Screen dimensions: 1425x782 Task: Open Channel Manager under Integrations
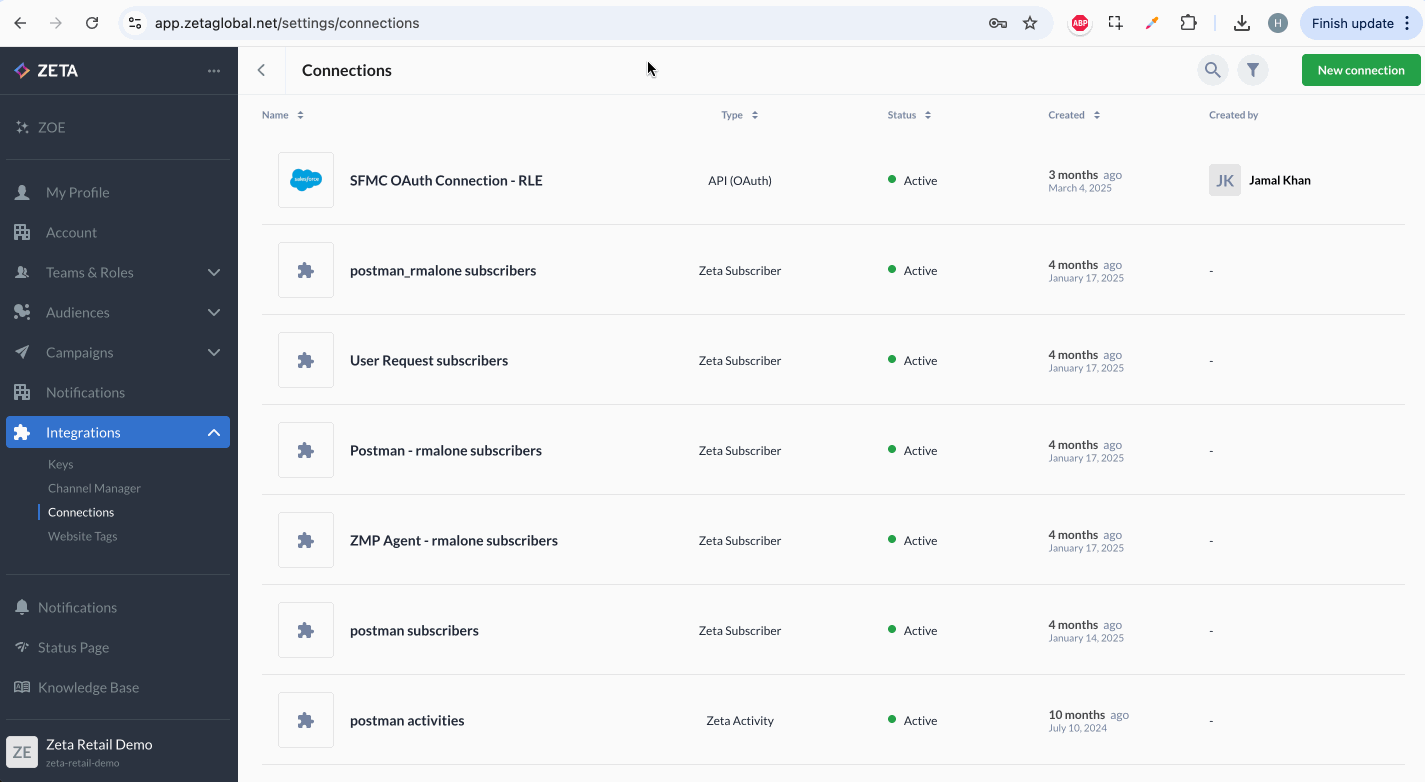coord(94,488)
